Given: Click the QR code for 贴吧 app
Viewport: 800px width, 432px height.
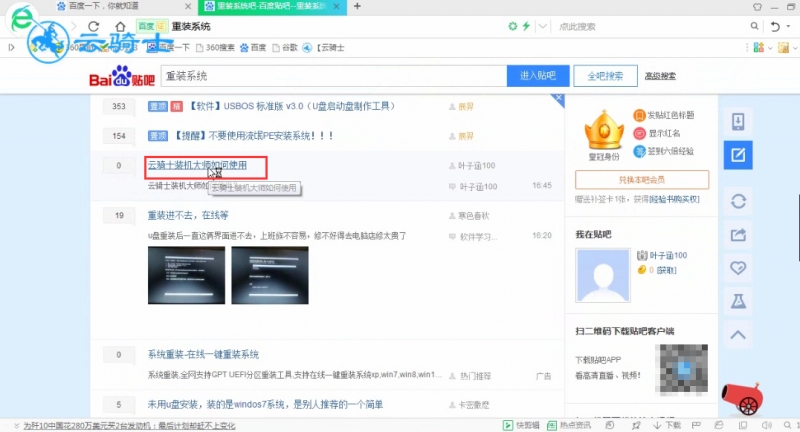Looking at the screenshot, I should point(684,370).
